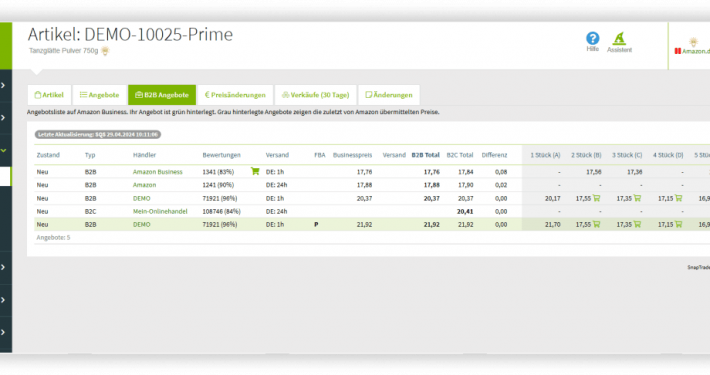Click cart icon beside 17,15 in the 21,92 row

click(678, 224)
